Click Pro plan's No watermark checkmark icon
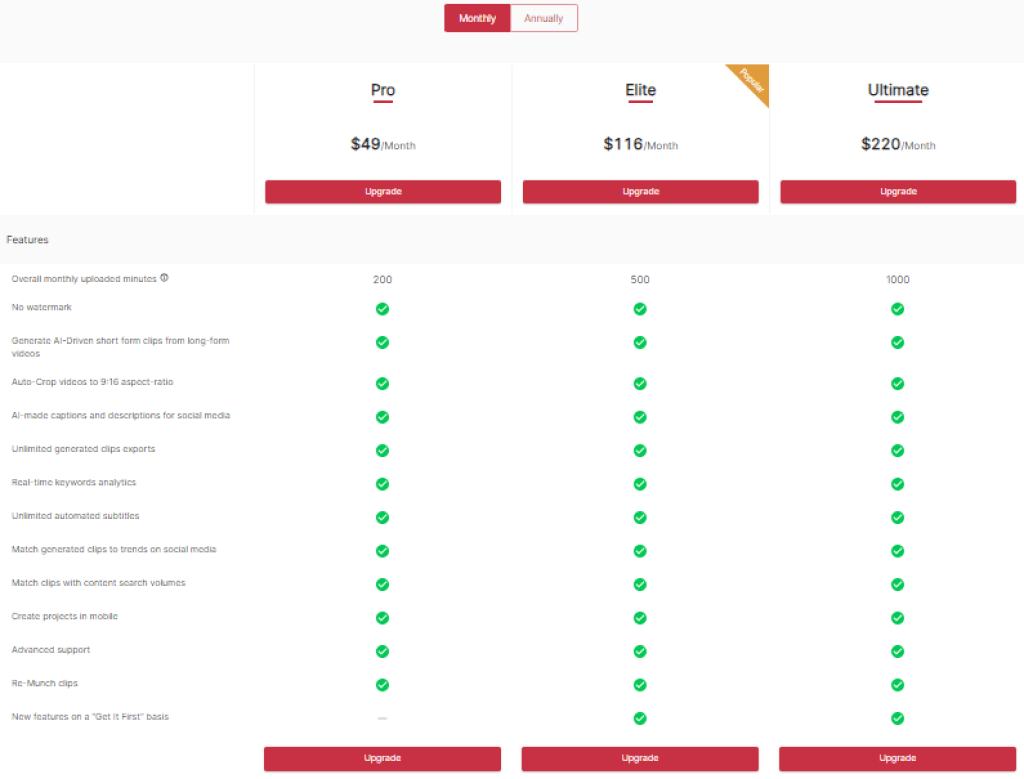Image resolution: width=1024 pixels, height=779 pixels. (382, 309)
